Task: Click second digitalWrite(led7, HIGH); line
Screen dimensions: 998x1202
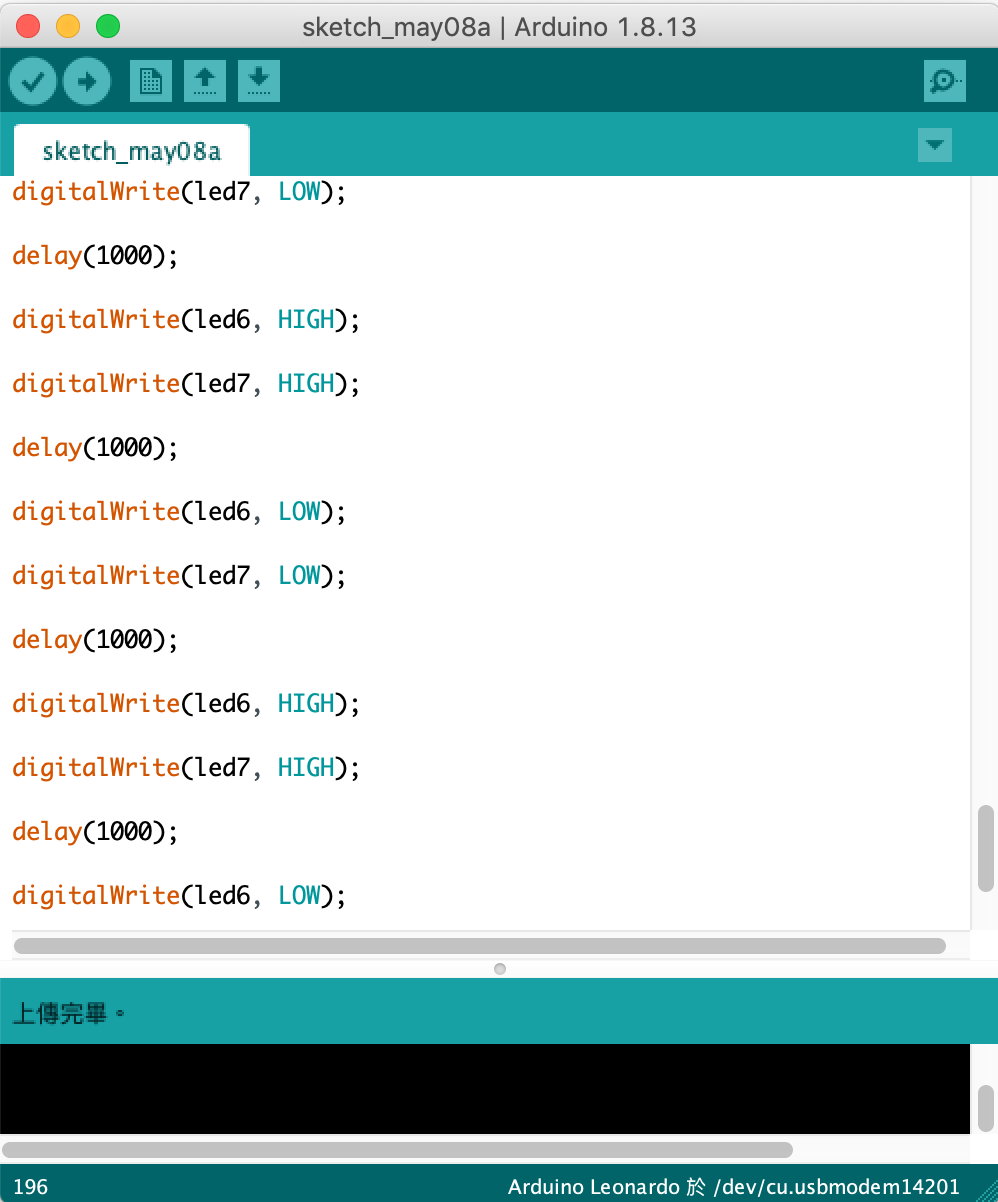Action: [x=186, y=768]
